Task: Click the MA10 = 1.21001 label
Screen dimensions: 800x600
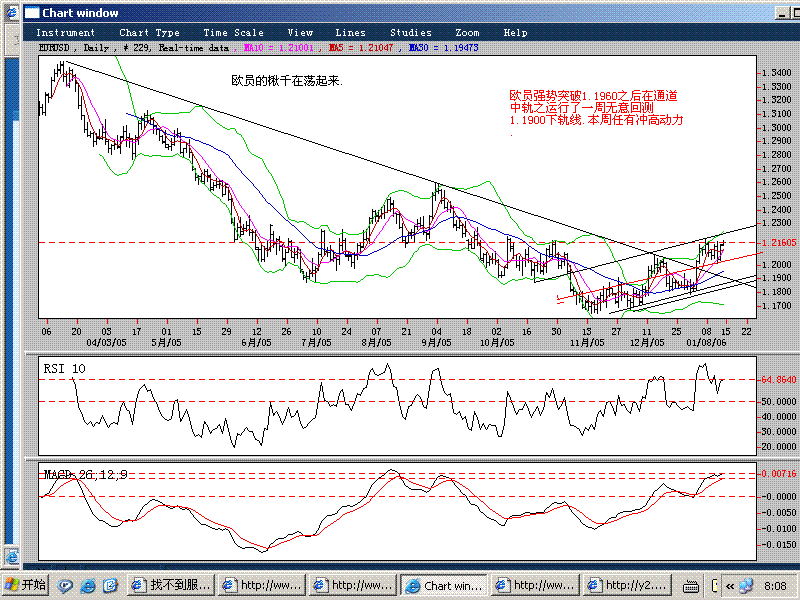Action: (279, 48)
